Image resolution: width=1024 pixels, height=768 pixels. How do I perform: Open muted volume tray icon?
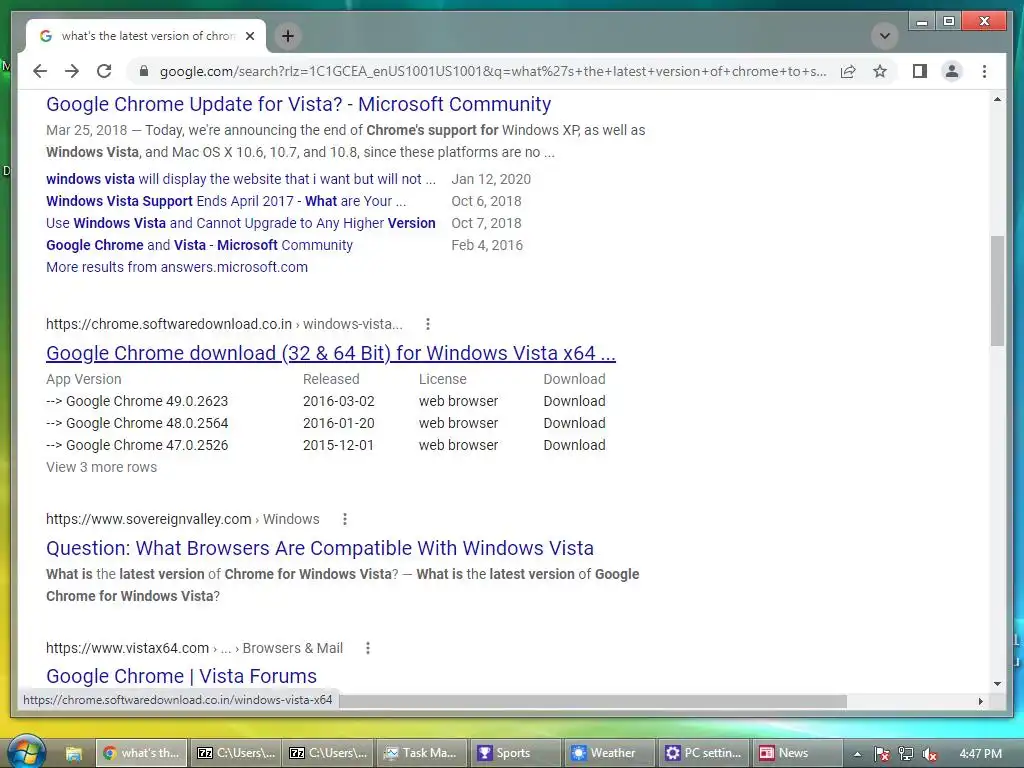click(x=929, y=754)
